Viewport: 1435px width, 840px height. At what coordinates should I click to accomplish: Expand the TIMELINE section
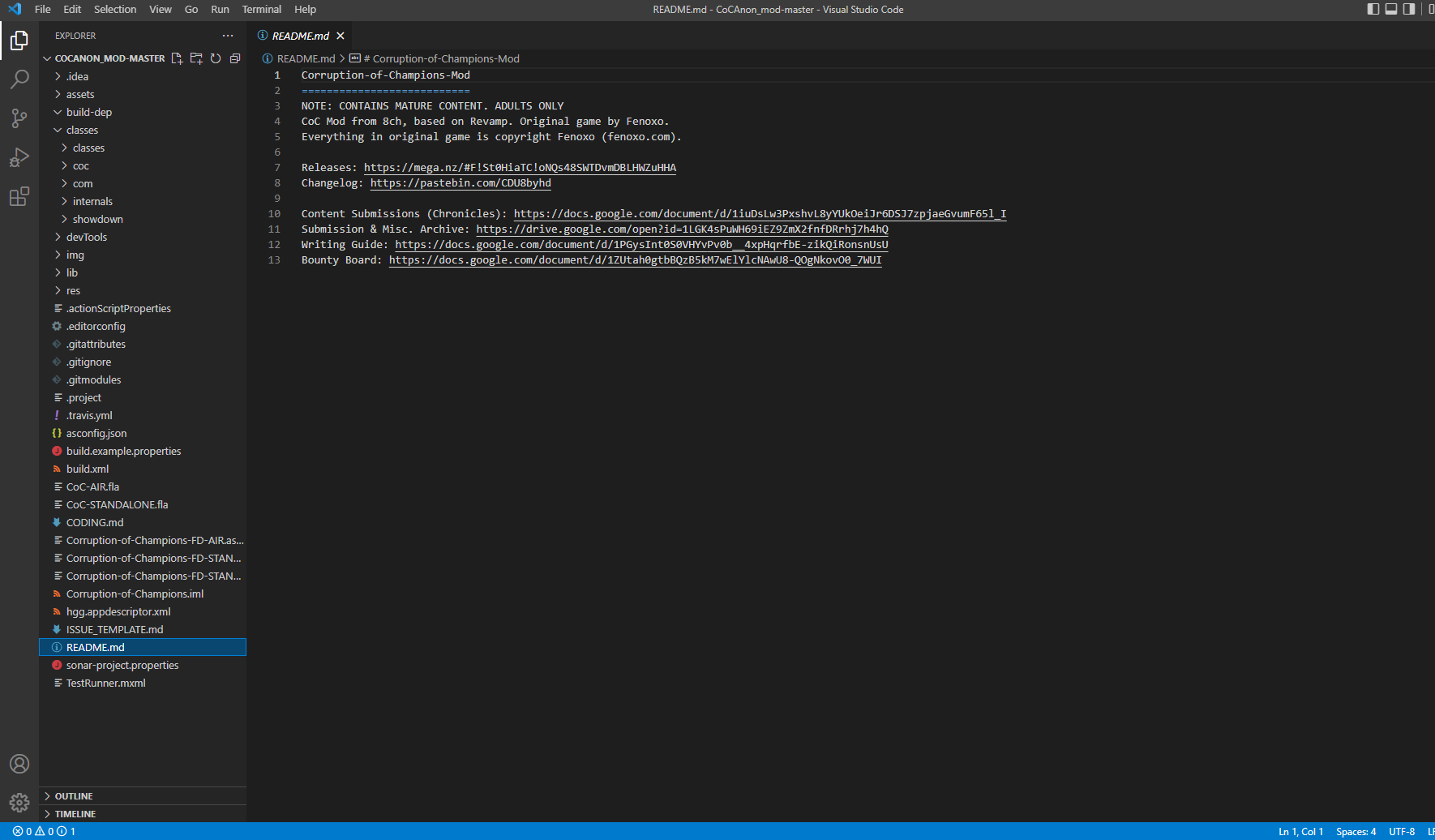tap(75, 814)
